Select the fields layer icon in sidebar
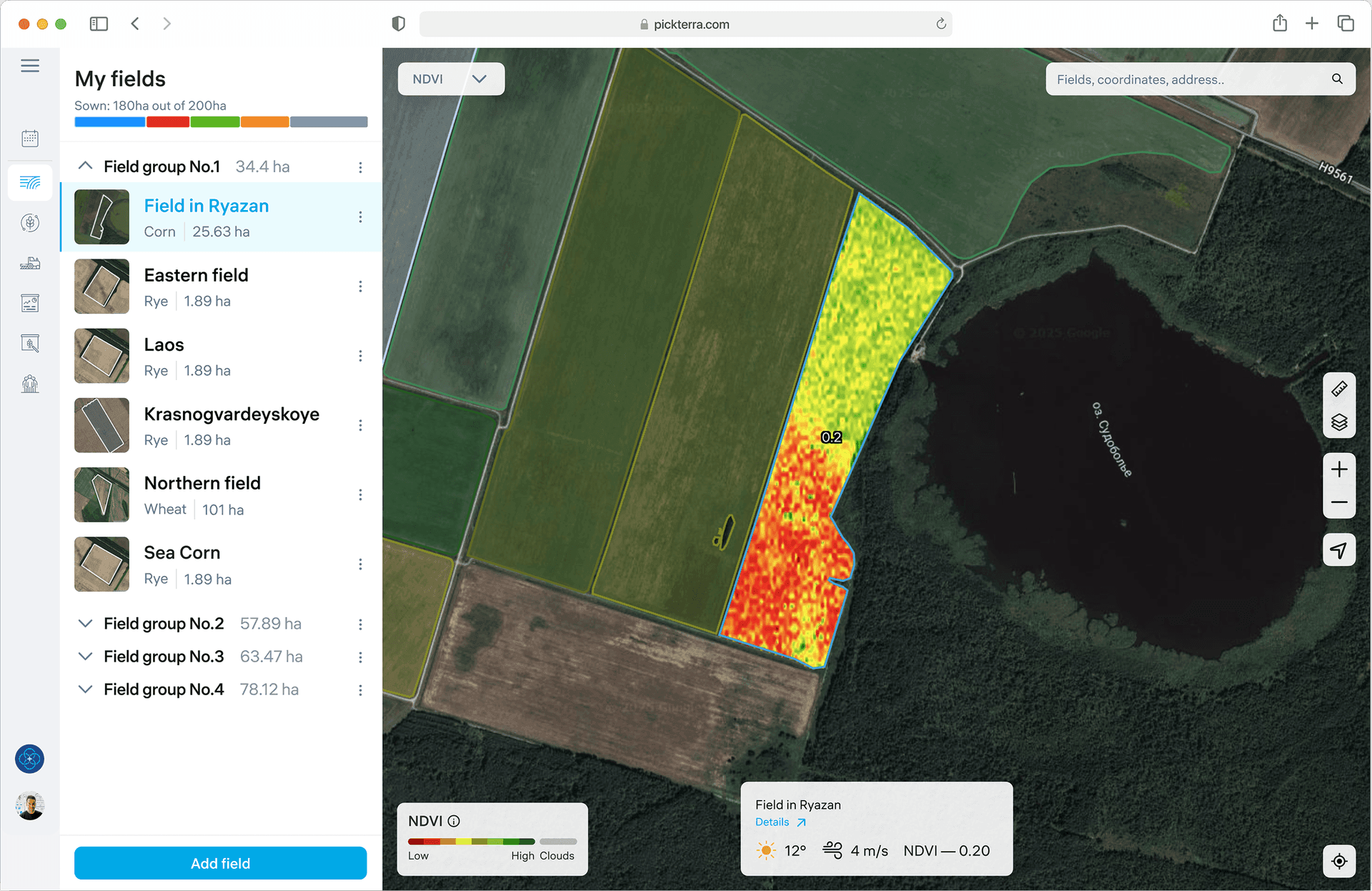Screen dimensions: 1372x891 (29, 183)
